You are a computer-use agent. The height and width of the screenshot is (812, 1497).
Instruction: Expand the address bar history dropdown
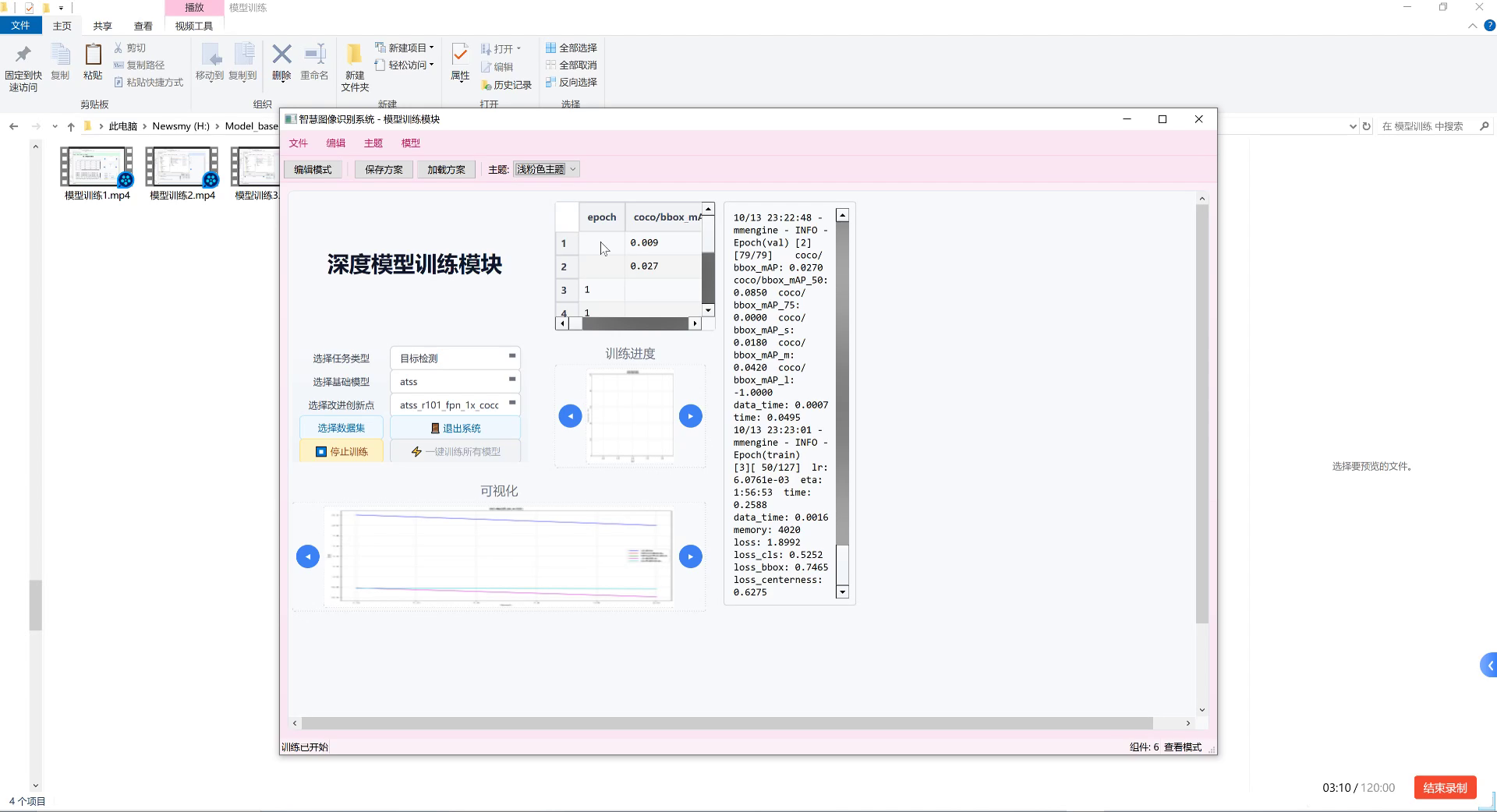[x=1353, y=126]
